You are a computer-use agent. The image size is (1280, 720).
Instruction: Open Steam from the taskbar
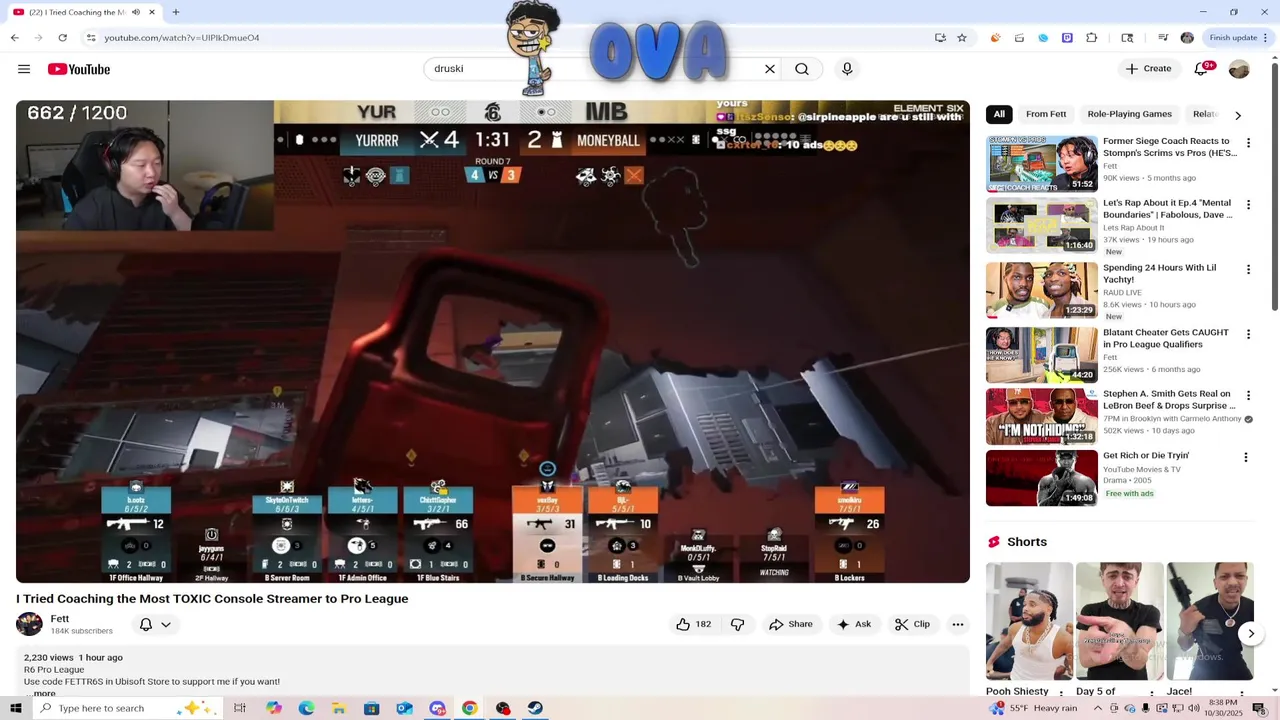click(535, 708)
